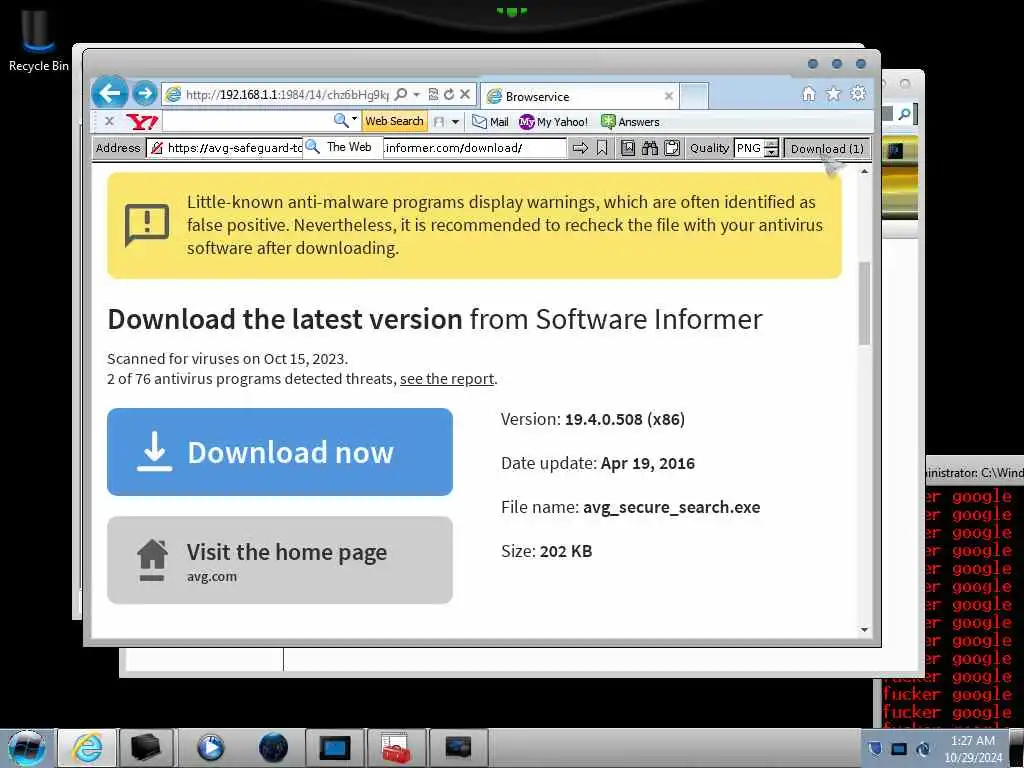Viewport: 1024px width, 768px height.
Task: Click the Internet Explorer taskbar icon
Action: [87, 748]
